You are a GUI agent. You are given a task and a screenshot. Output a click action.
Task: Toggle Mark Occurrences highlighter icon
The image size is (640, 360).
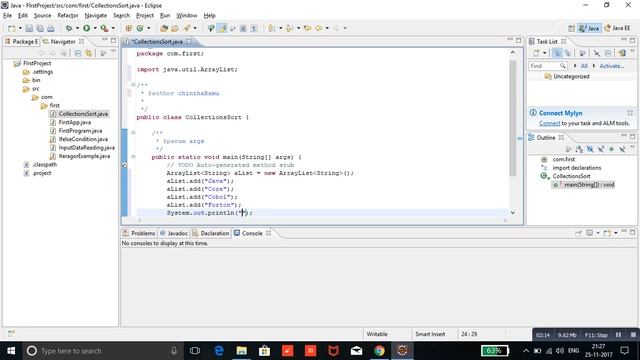222,28
